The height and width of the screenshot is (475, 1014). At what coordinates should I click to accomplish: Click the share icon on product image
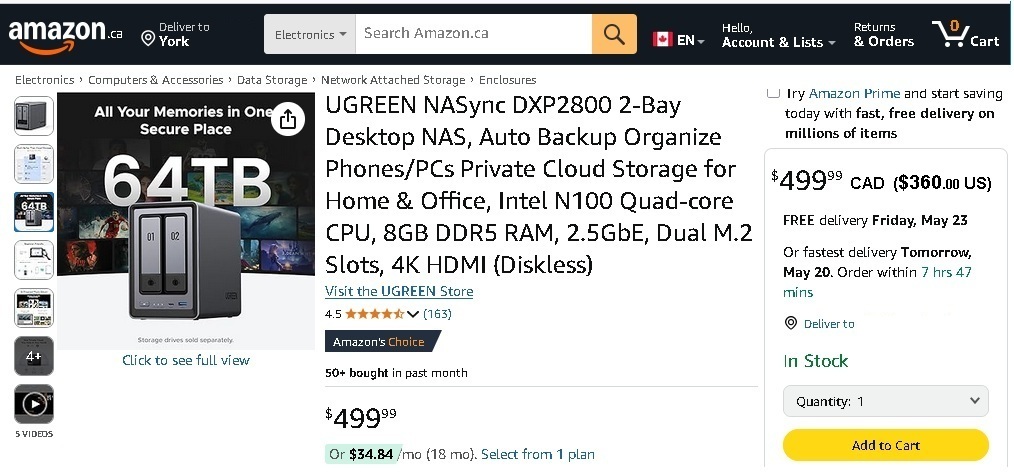(x=288, y=120)
